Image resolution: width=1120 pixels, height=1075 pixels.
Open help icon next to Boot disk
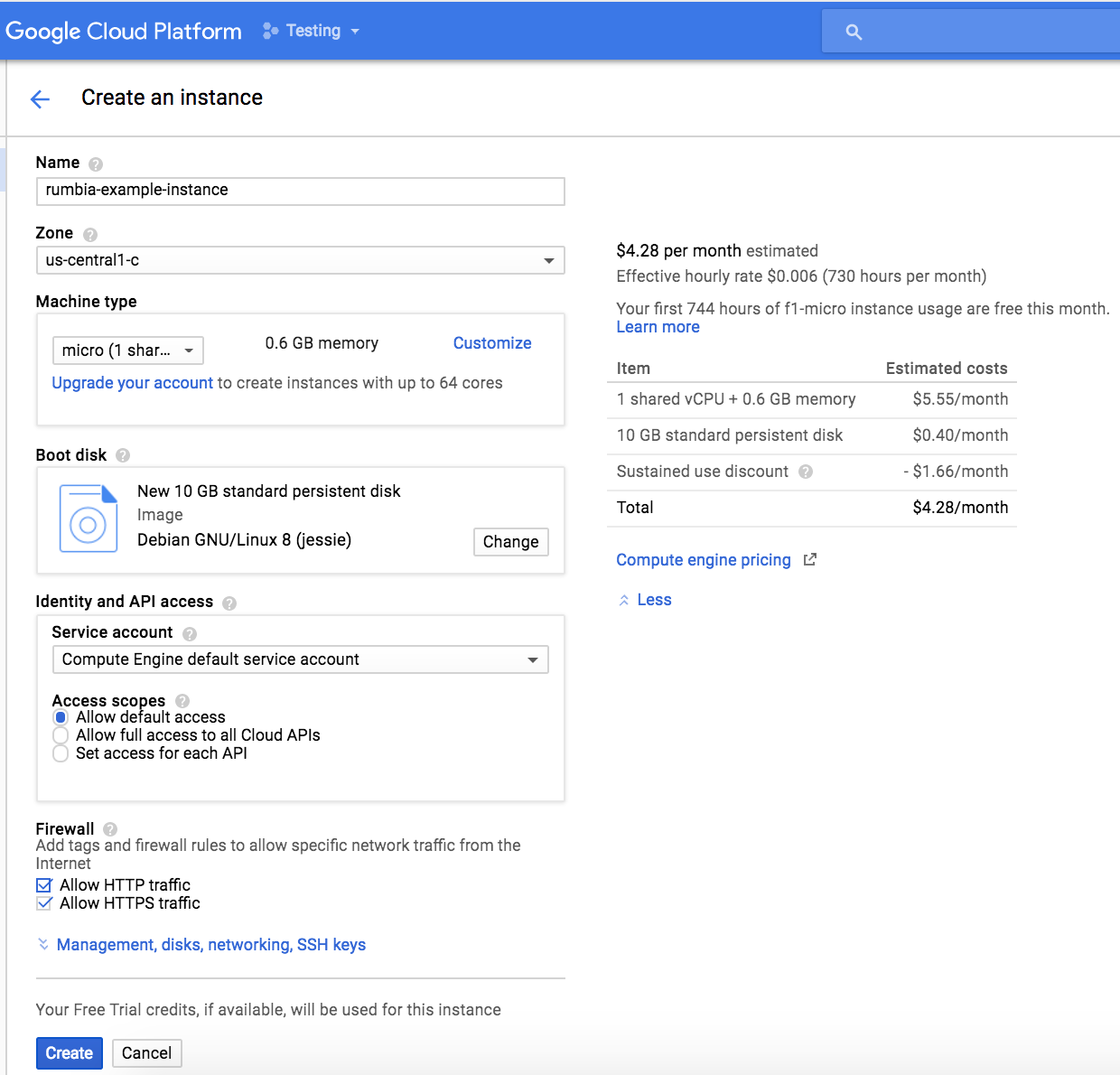point(123,455)
